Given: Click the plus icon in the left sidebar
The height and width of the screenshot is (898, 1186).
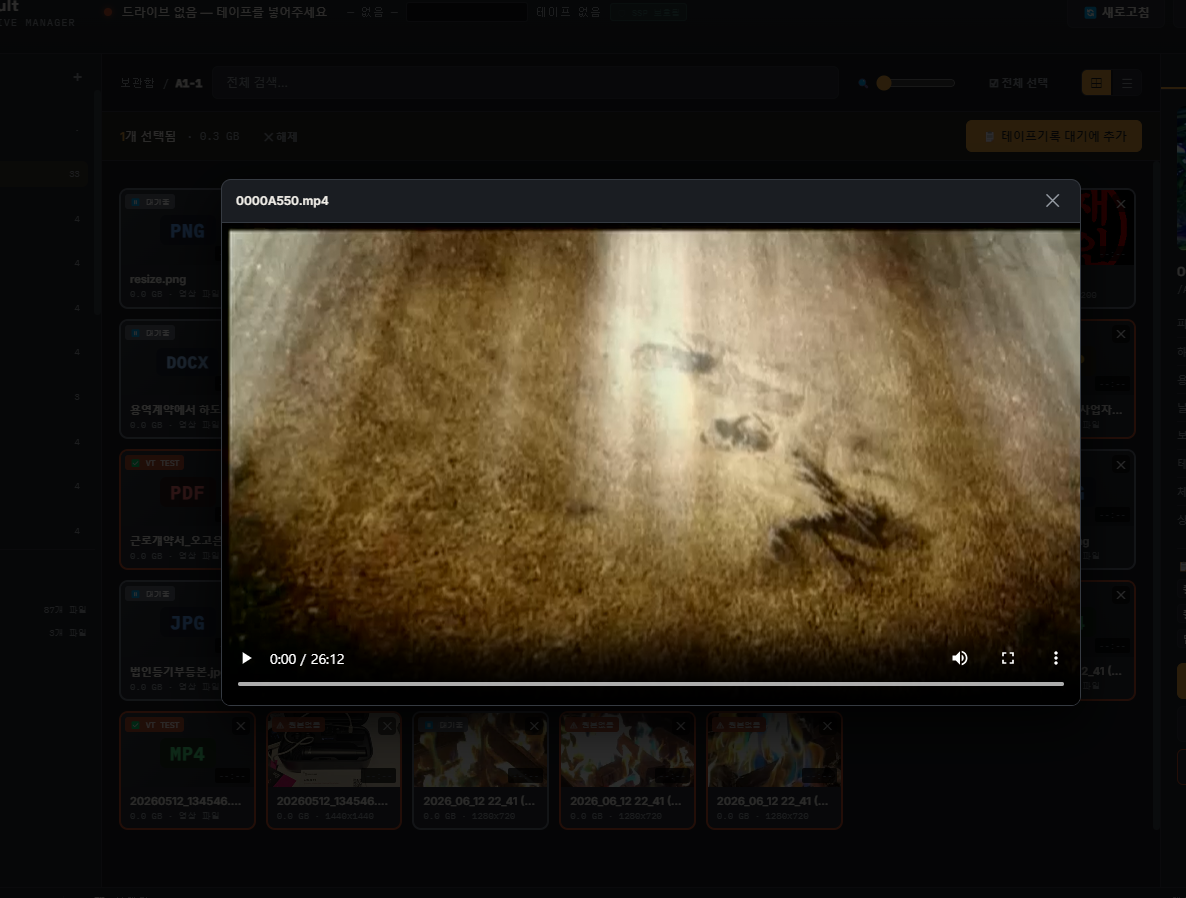Looking at the screenshot, I should point(77,77).
